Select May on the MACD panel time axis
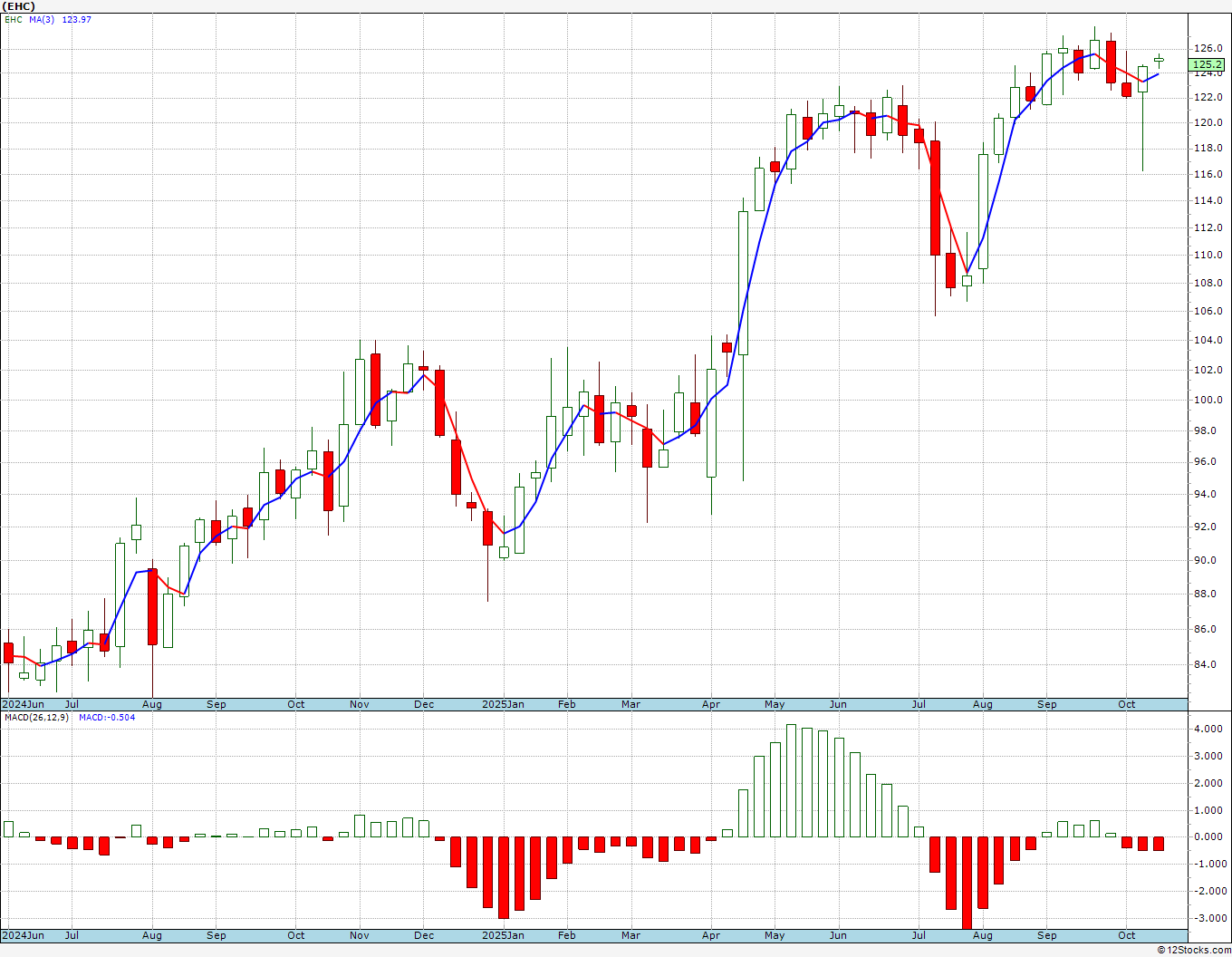This screenshot has height=957, width=1232. (775, 935)
